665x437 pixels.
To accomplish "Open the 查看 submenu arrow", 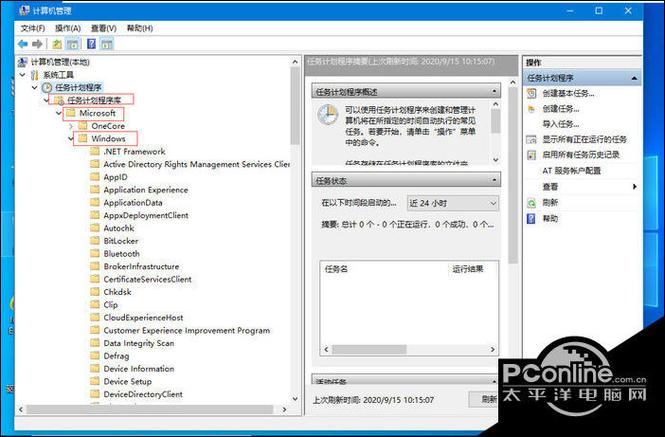I will click(634, 187).
